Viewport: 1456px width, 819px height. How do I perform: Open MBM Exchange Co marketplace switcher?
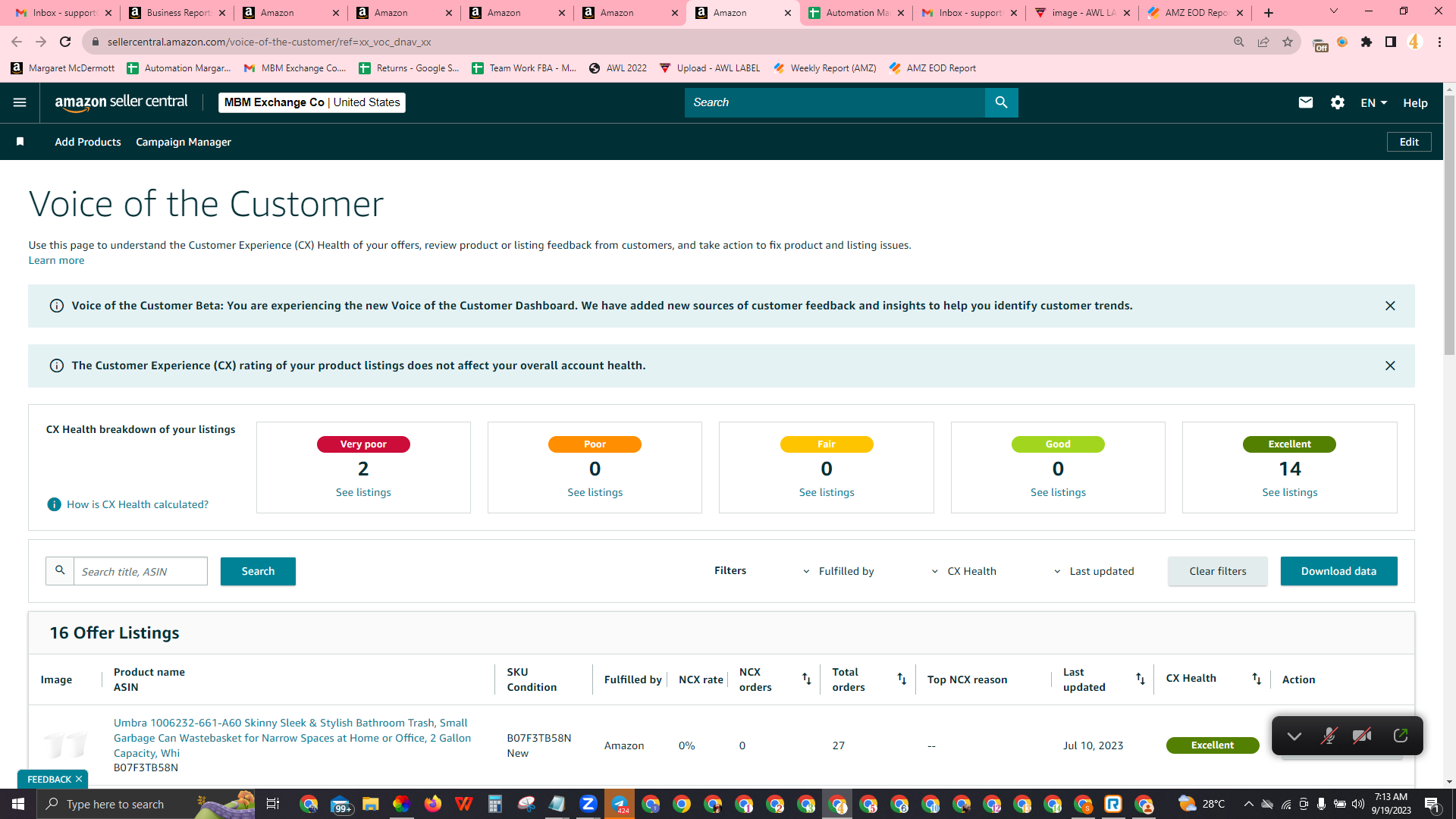tap(312, 102)
